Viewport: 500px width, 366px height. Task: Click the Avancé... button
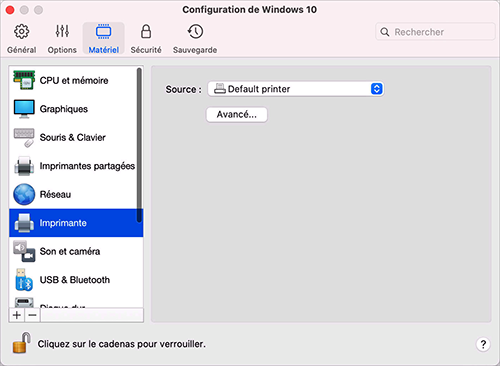(237, 114)
